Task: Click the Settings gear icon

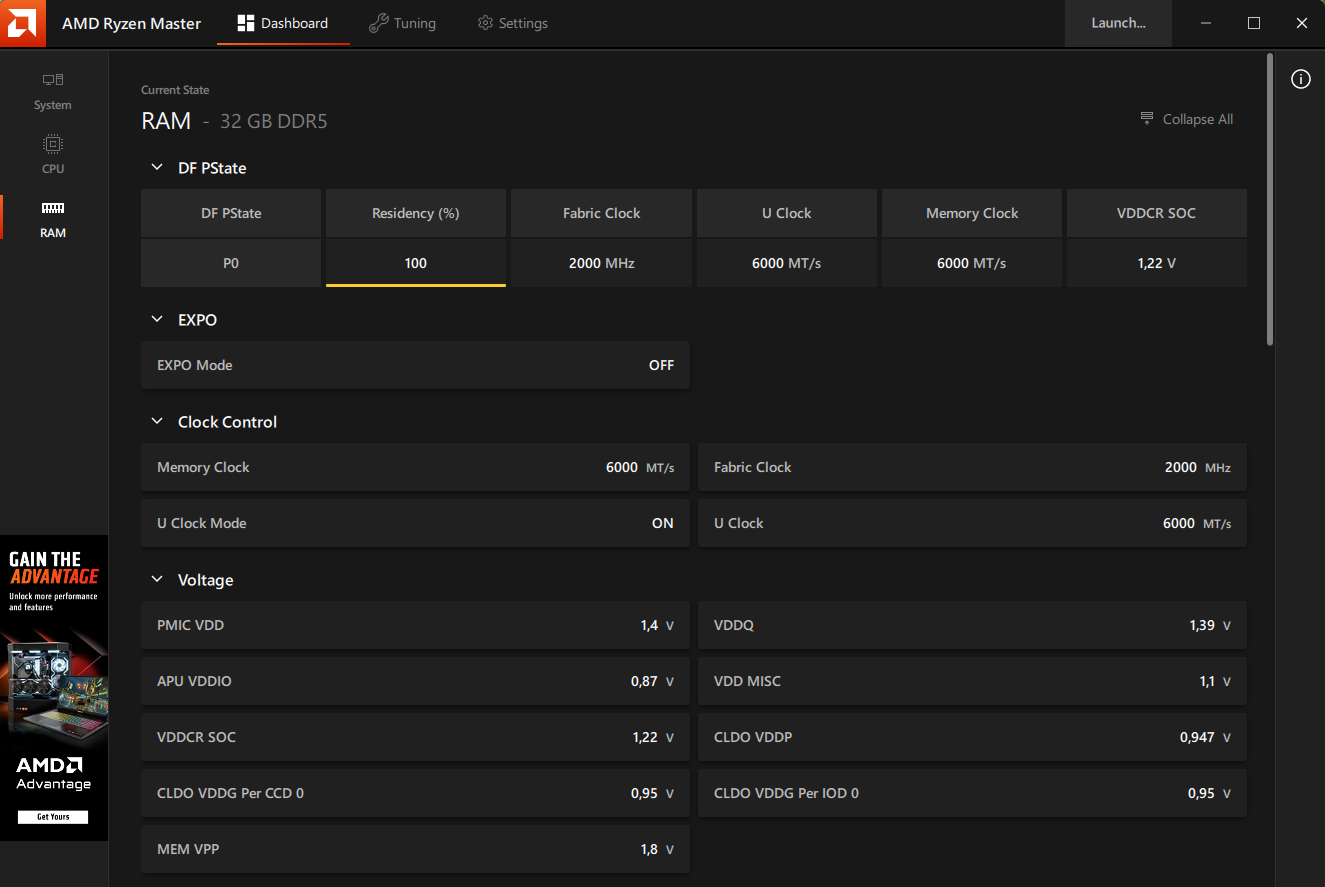Action: pyautogui.click(x=485, y=23)
